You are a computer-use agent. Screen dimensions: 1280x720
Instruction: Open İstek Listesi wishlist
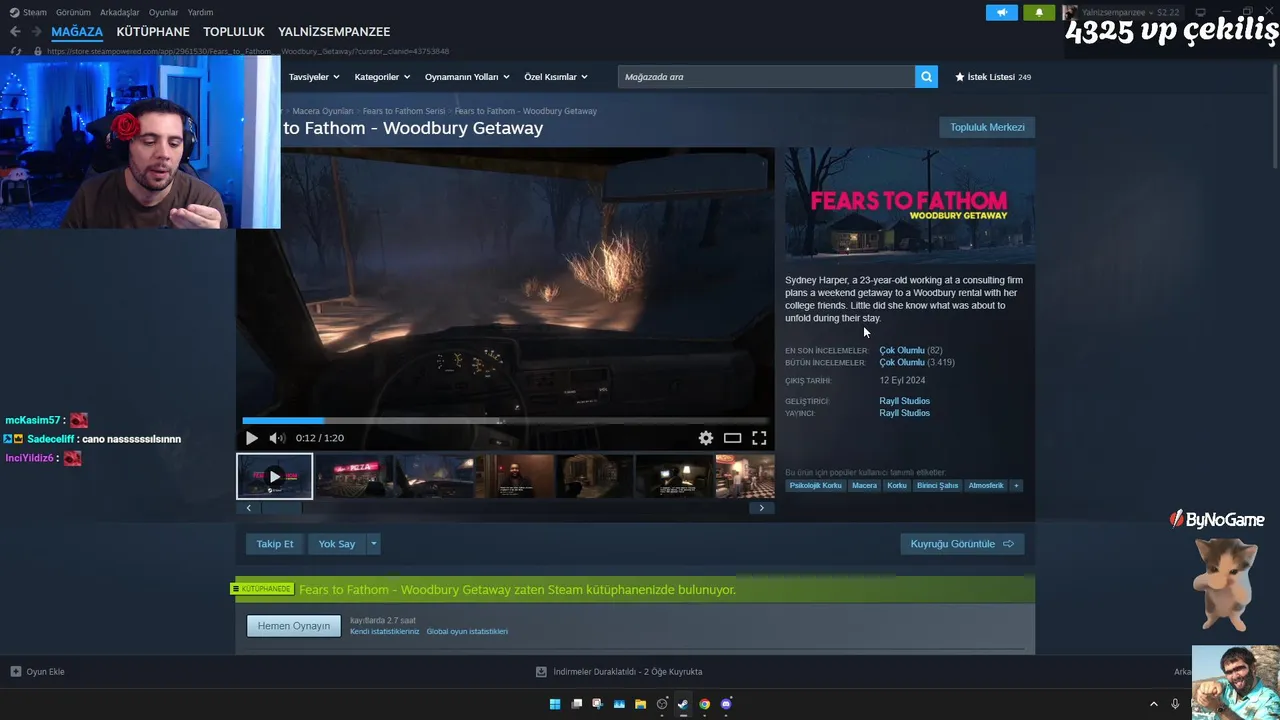[x=992, y=77]
